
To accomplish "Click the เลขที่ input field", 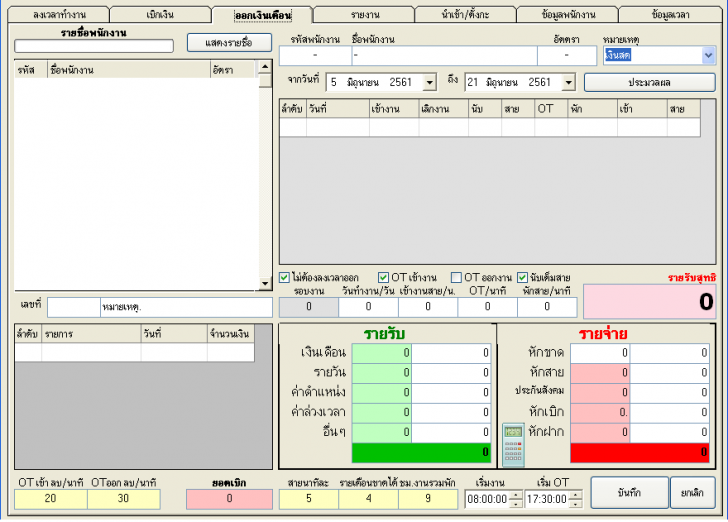I will 74,307.
